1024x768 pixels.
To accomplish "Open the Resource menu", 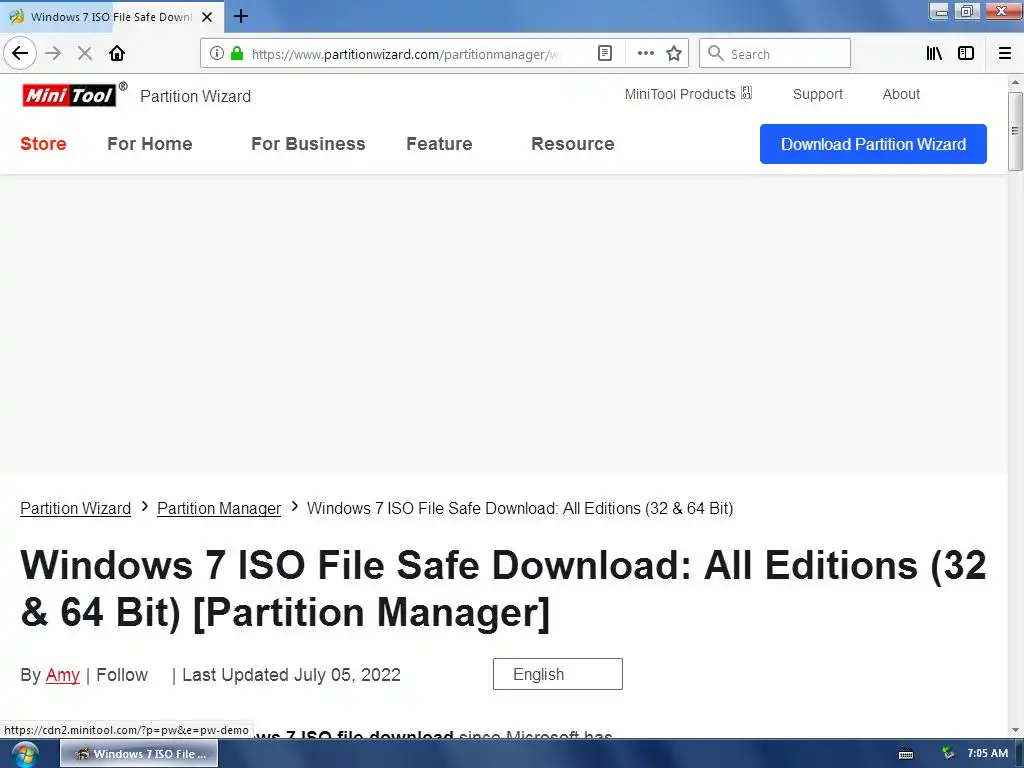I will pyautogui.click(x=573, y=144).
